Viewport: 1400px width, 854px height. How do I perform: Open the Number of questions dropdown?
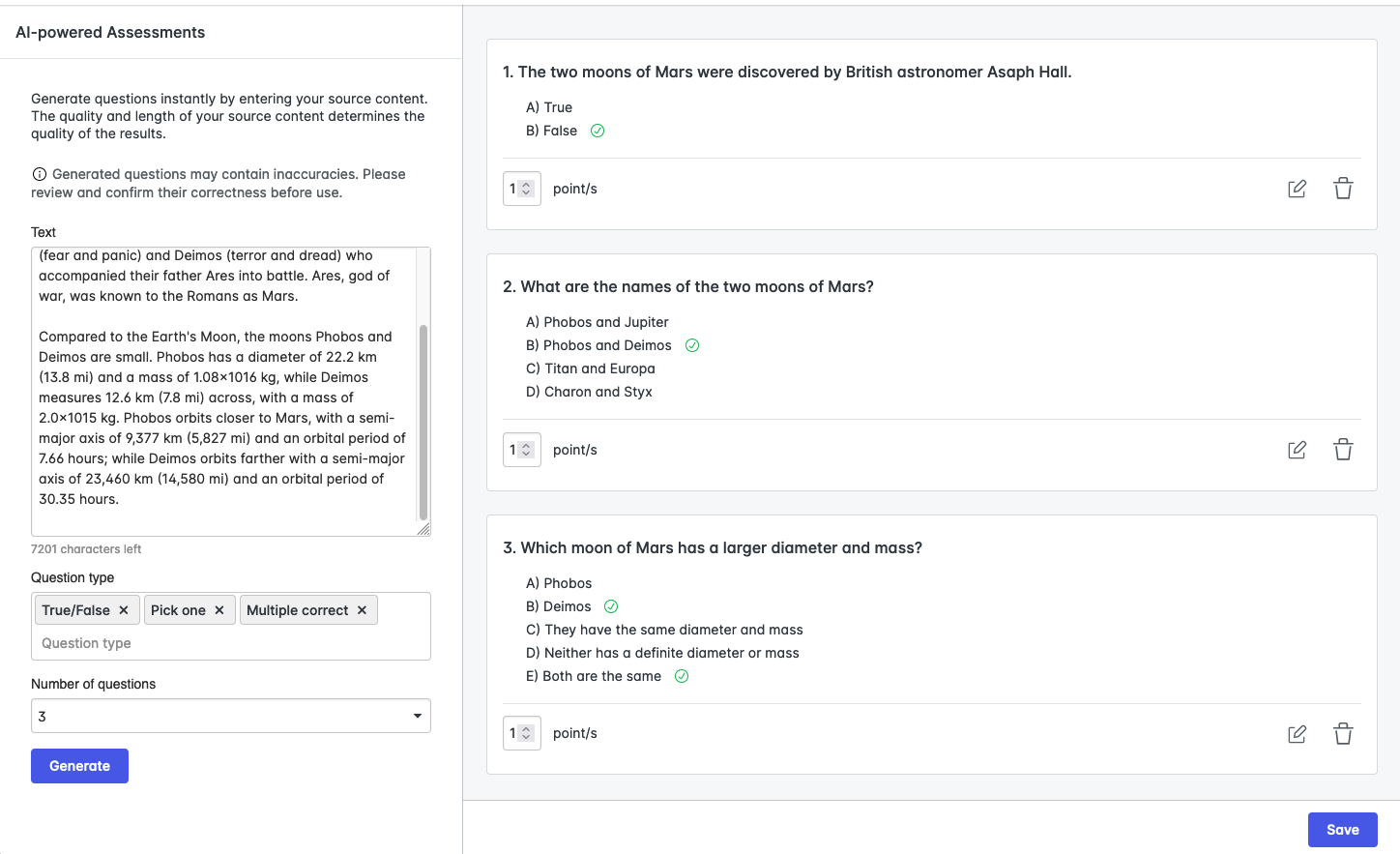click(x=230, y=716)
